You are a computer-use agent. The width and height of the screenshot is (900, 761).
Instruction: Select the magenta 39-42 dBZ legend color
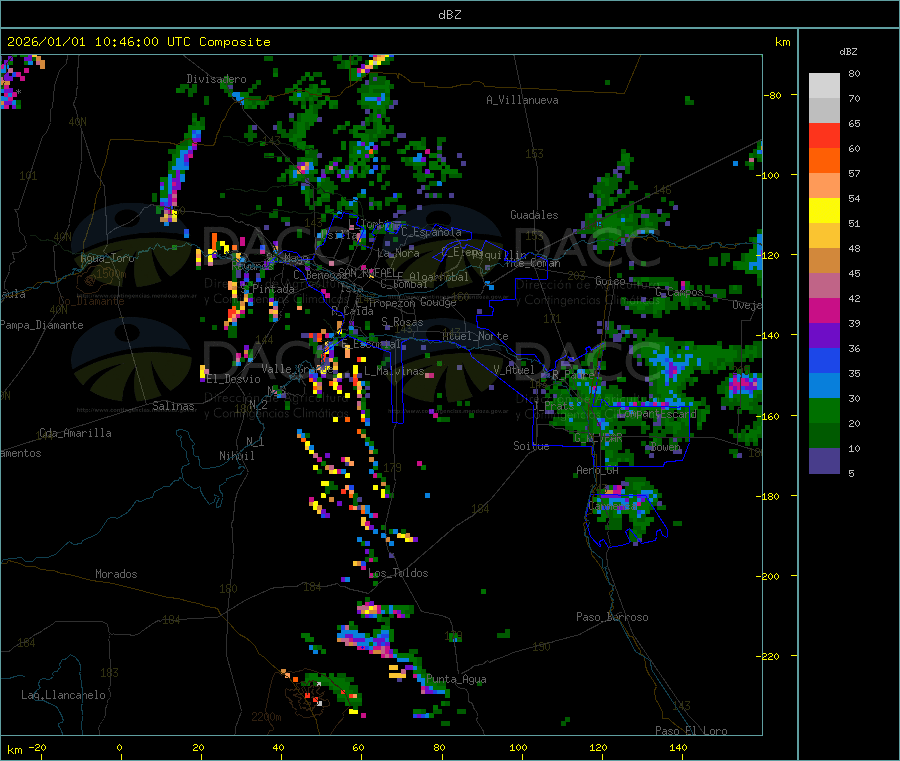824,311
